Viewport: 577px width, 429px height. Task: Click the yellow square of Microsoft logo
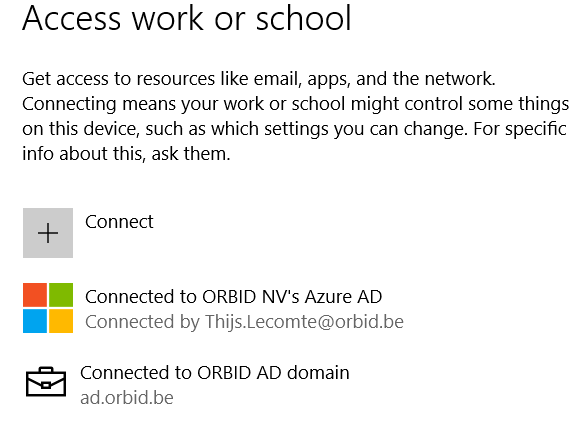pyautogui.click(x=61, y=321)
